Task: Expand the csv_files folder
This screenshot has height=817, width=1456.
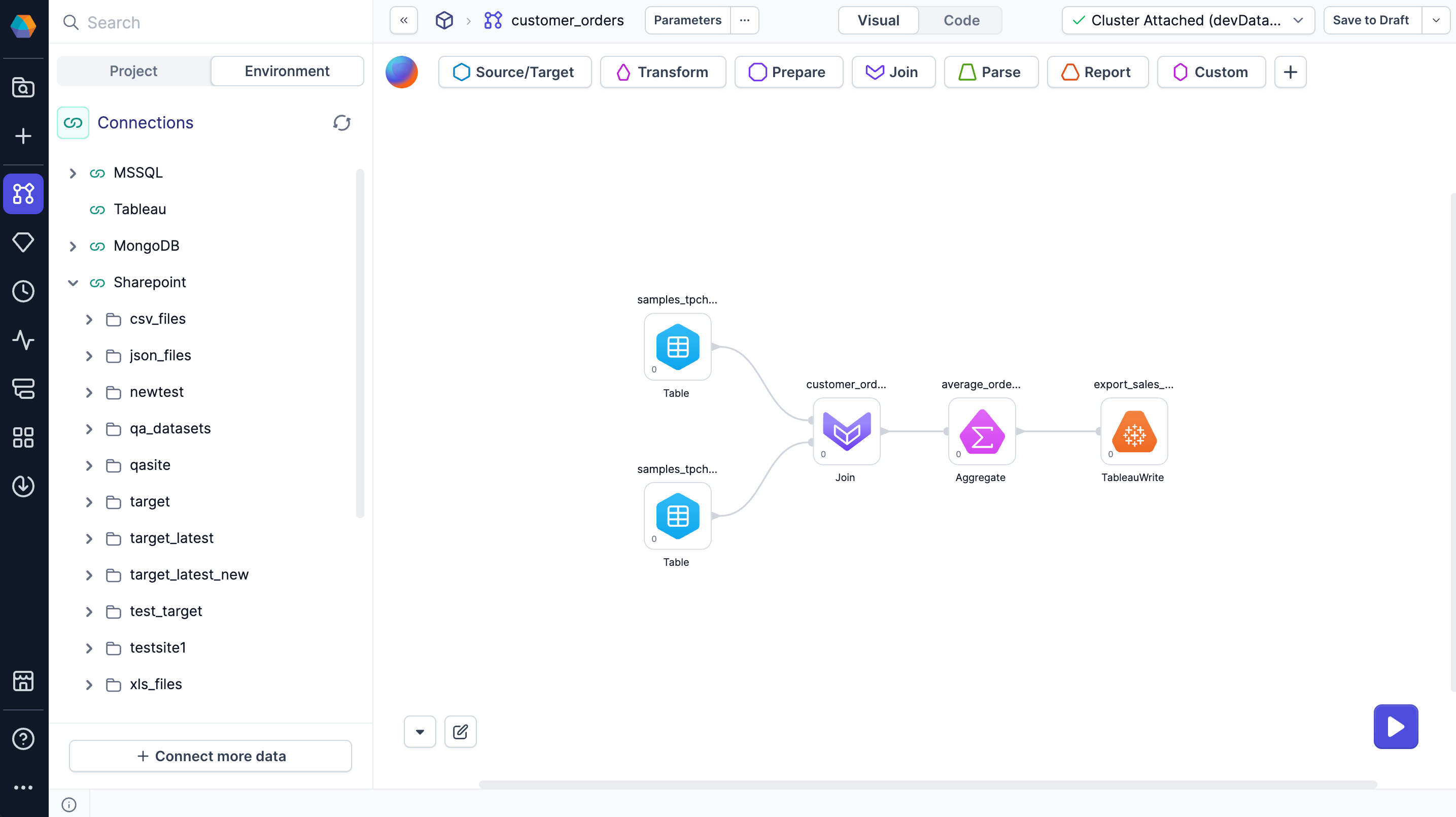Action: click(89, 320)
